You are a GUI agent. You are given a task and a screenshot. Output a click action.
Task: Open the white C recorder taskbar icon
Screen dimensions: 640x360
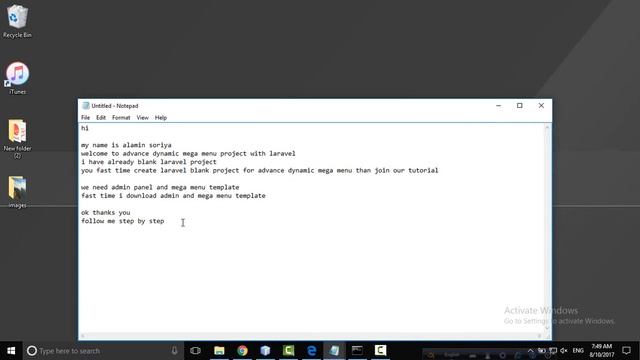pos(380,351)
